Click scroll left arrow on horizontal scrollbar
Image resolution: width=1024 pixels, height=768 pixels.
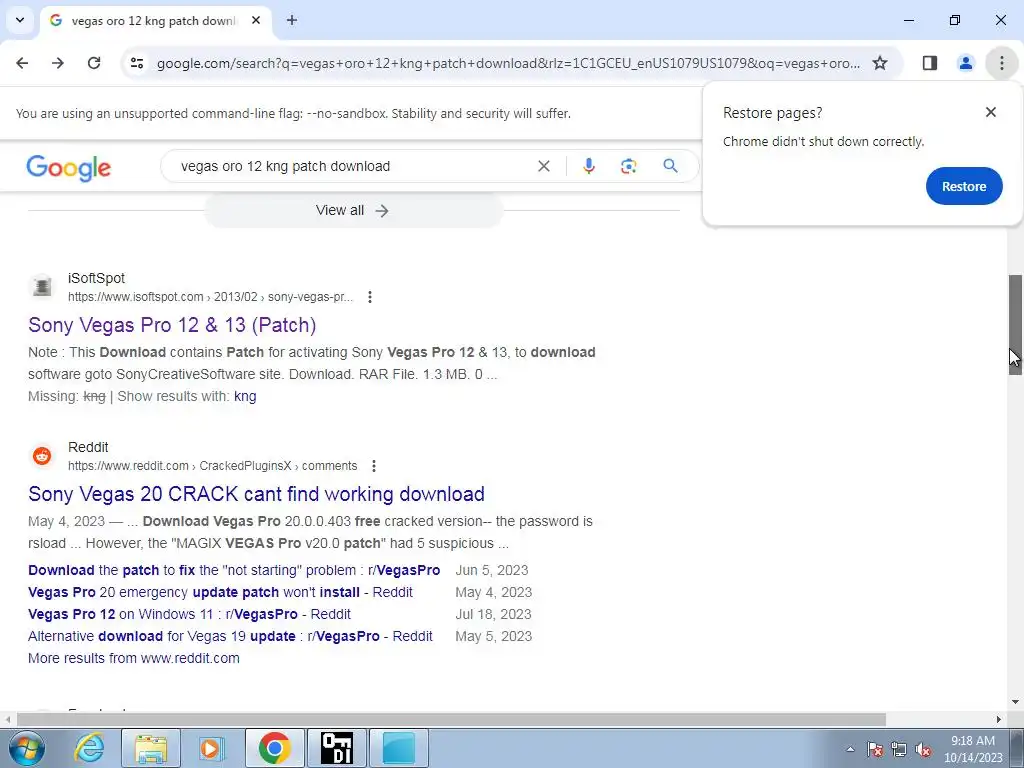pos(7,719)
